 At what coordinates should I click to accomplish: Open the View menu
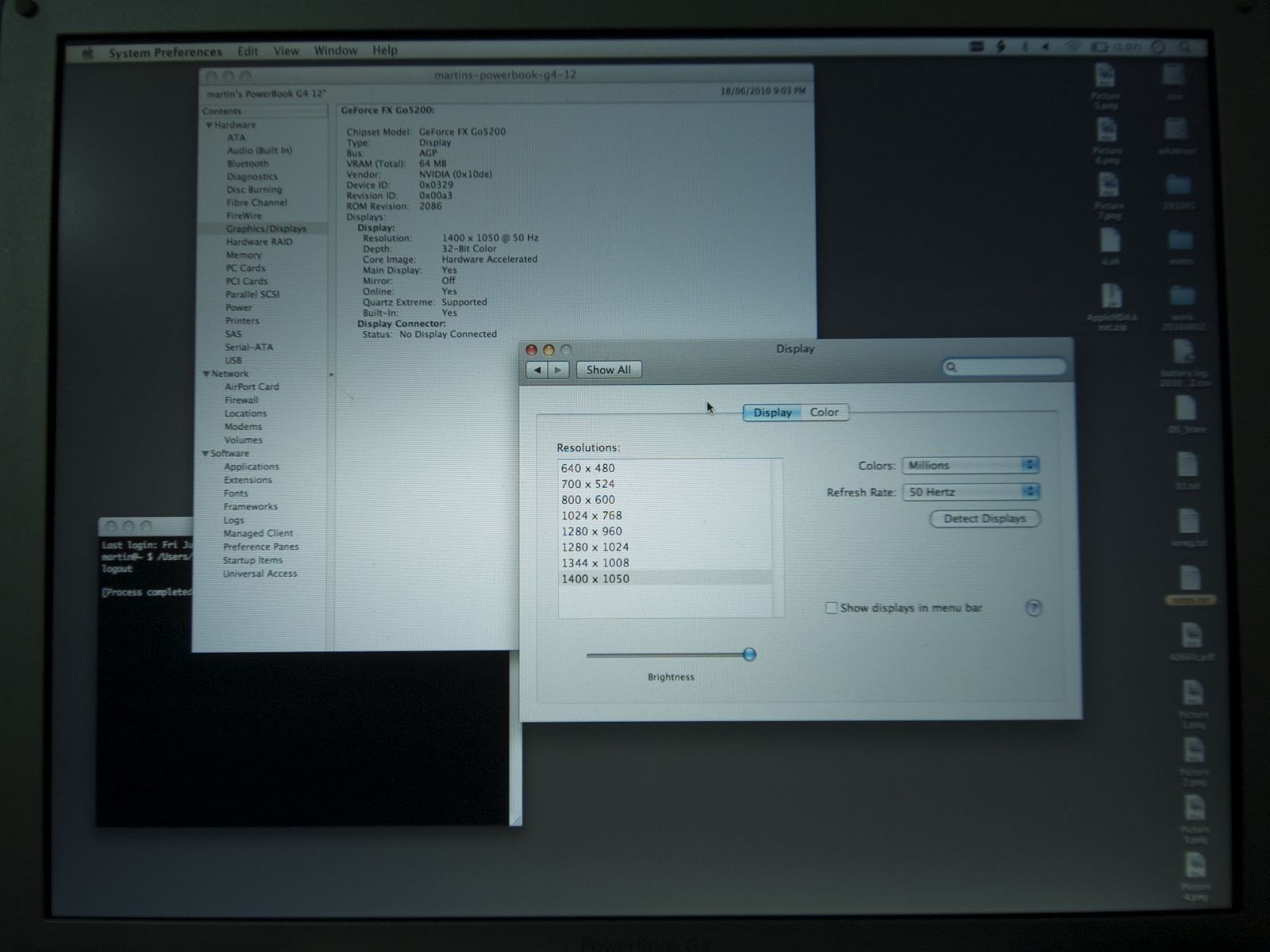pyautogui.click(x=287, y=51)
